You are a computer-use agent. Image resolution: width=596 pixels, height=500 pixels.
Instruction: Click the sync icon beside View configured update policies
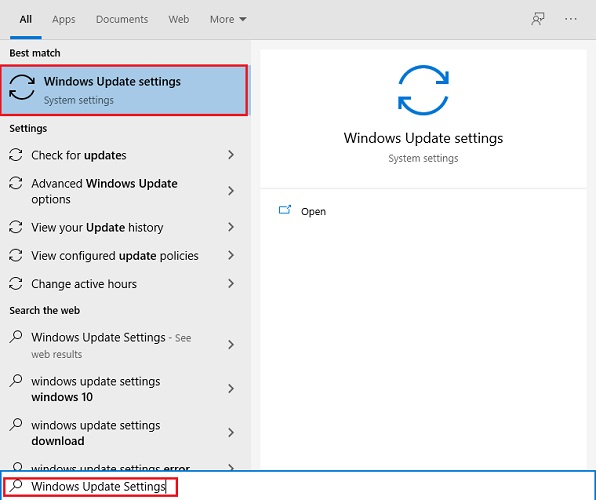tap(16, 255)
